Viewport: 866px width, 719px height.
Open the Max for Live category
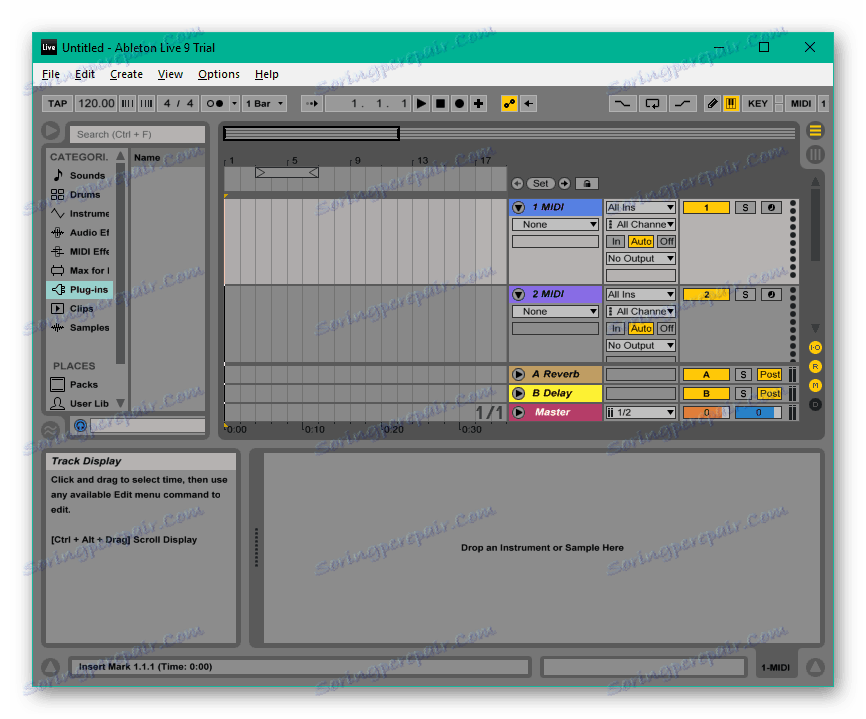click(x=81, y=271)
